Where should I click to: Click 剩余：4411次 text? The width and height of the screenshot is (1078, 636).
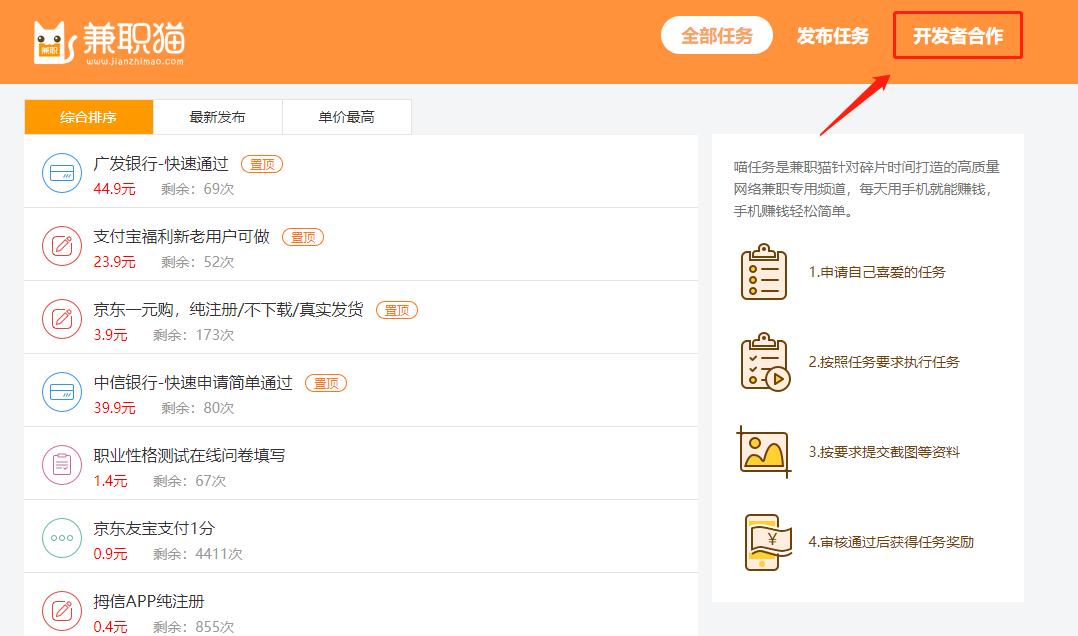pyautogui.click(x=197, y=553)
